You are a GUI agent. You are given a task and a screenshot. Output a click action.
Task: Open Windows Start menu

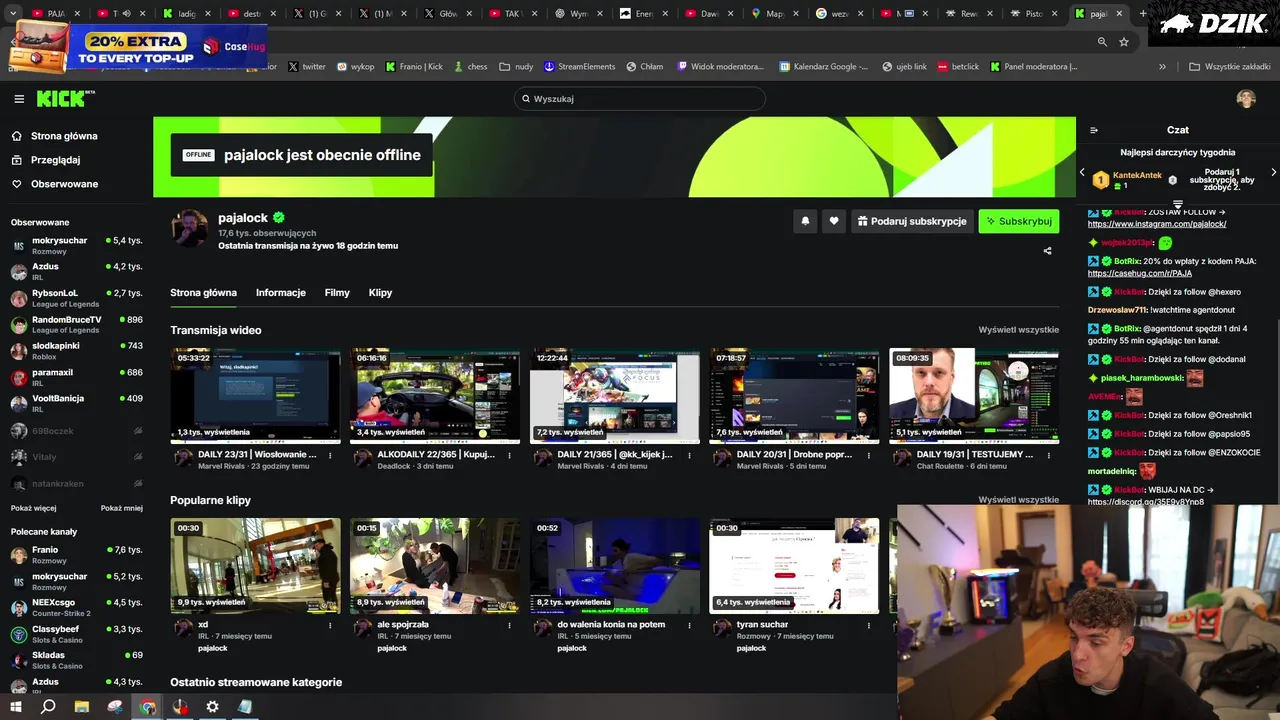(x=15, y=707)
